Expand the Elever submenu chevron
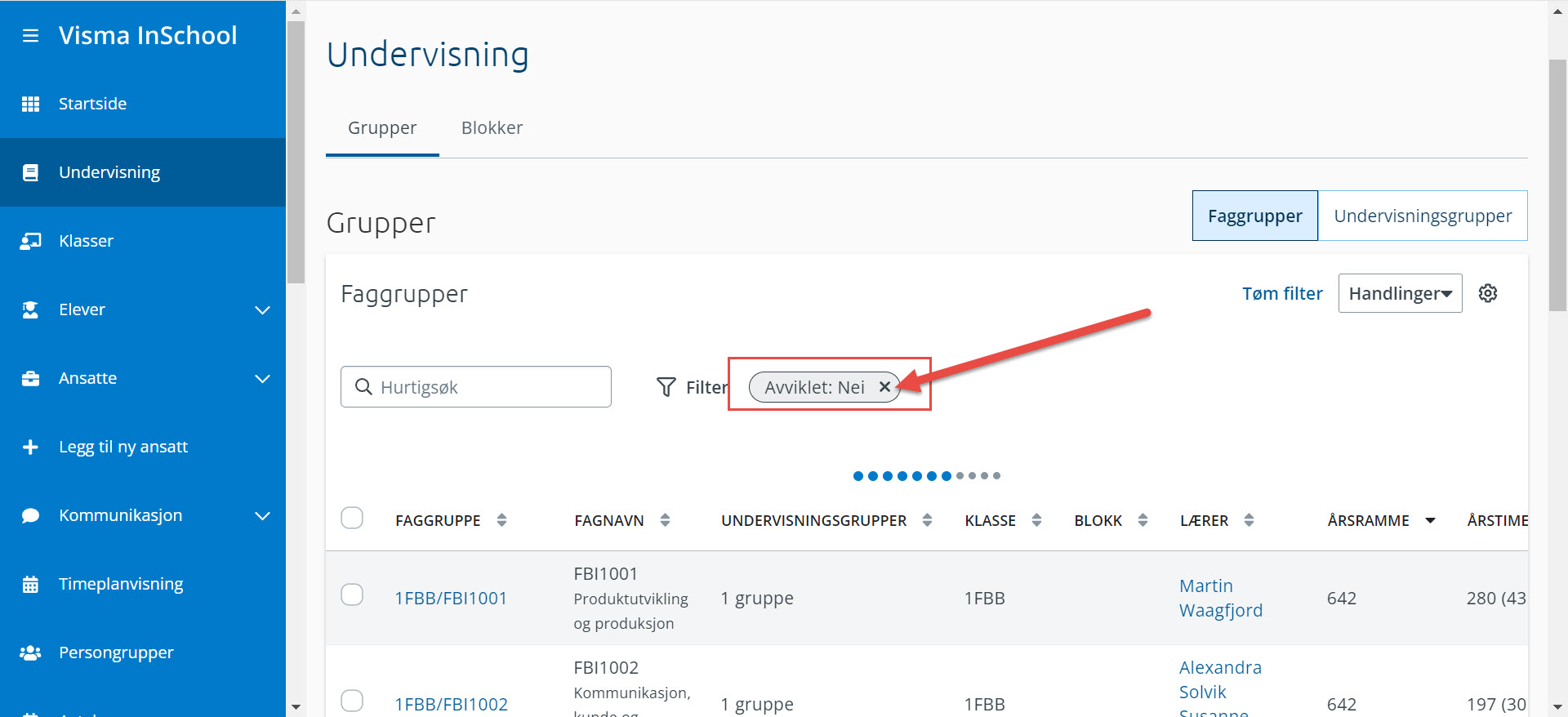 [262, 310]
